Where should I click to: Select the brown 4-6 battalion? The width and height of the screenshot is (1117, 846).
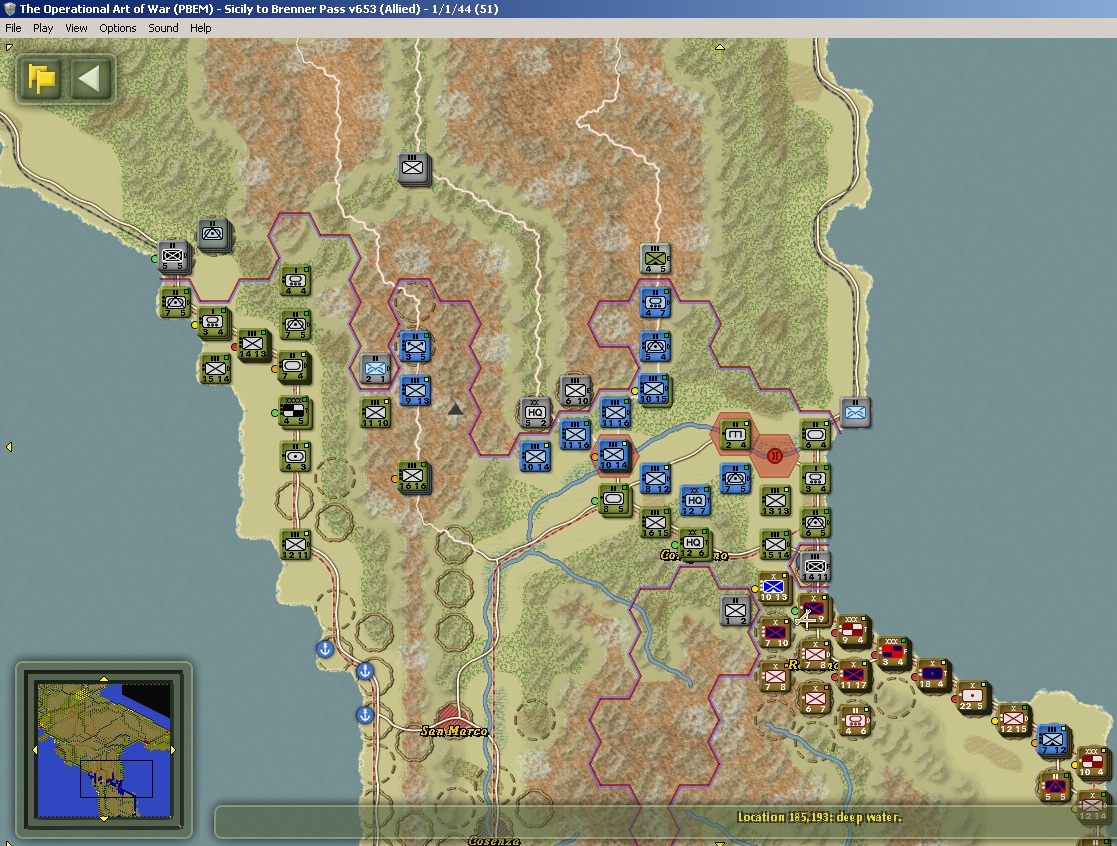pos(855,721)
